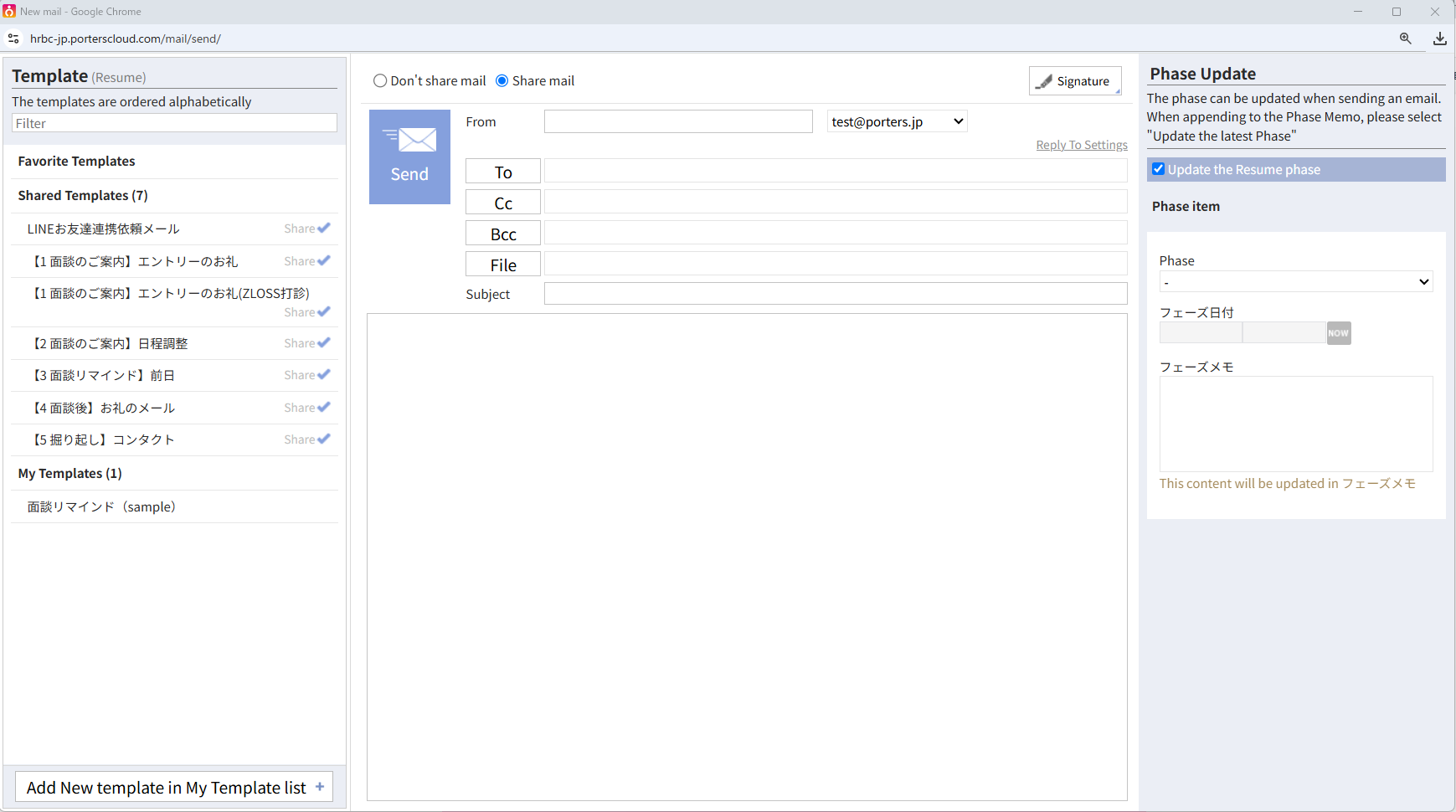Click Share checkmark for 【2 面談のご案内】日程調整
1456x812 pixels.
pos(324,342)
